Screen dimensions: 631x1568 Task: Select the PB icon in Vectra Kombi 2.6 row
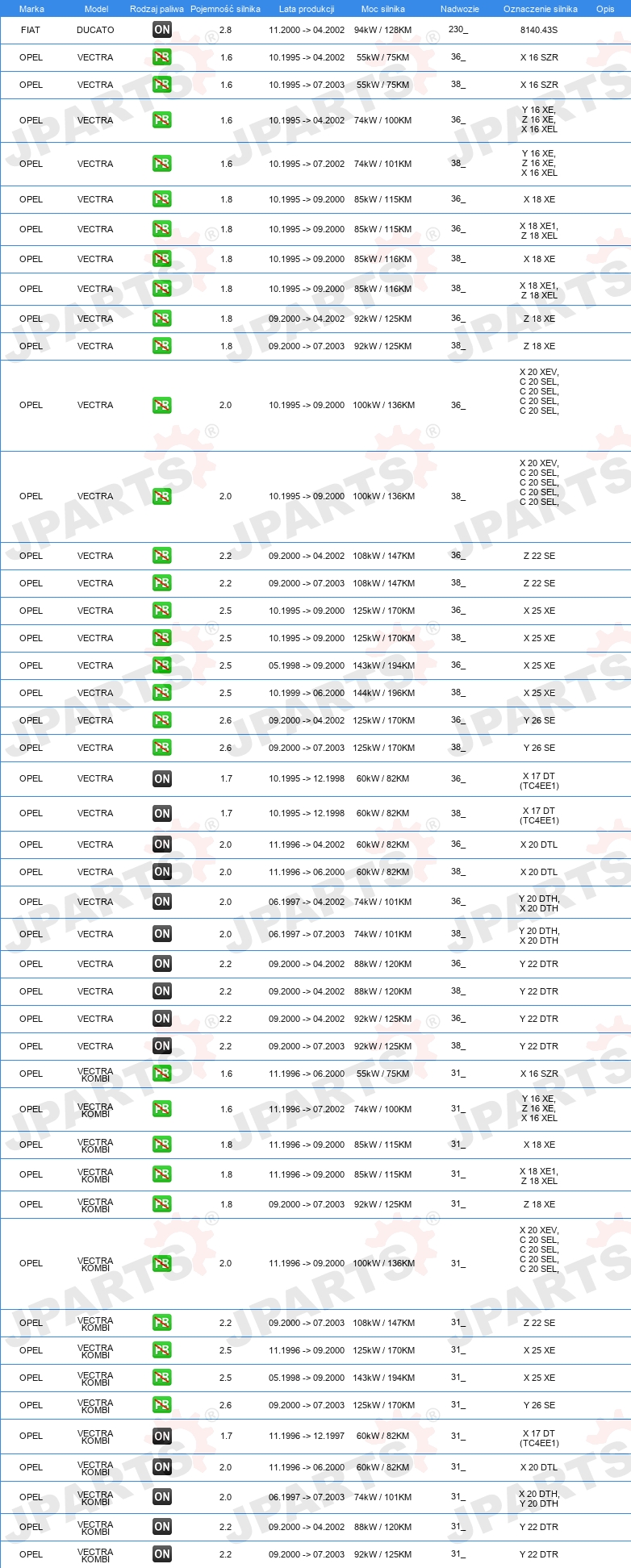click(162, 1405)
